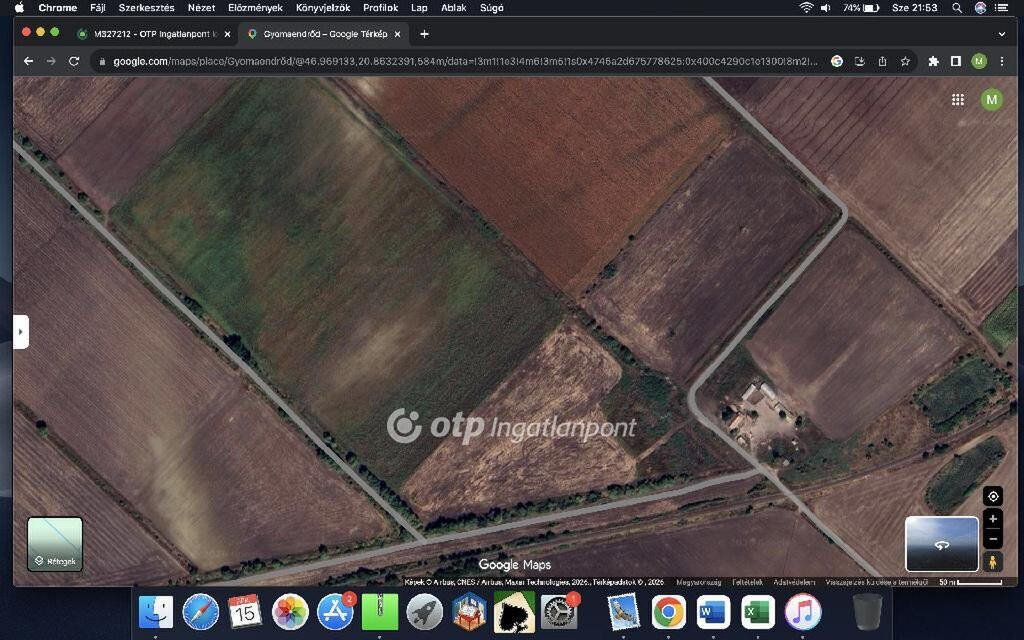Click the Feltételek link at map bottom
The width and height of the screenshot is (1024, 640).
pos(747,582)
